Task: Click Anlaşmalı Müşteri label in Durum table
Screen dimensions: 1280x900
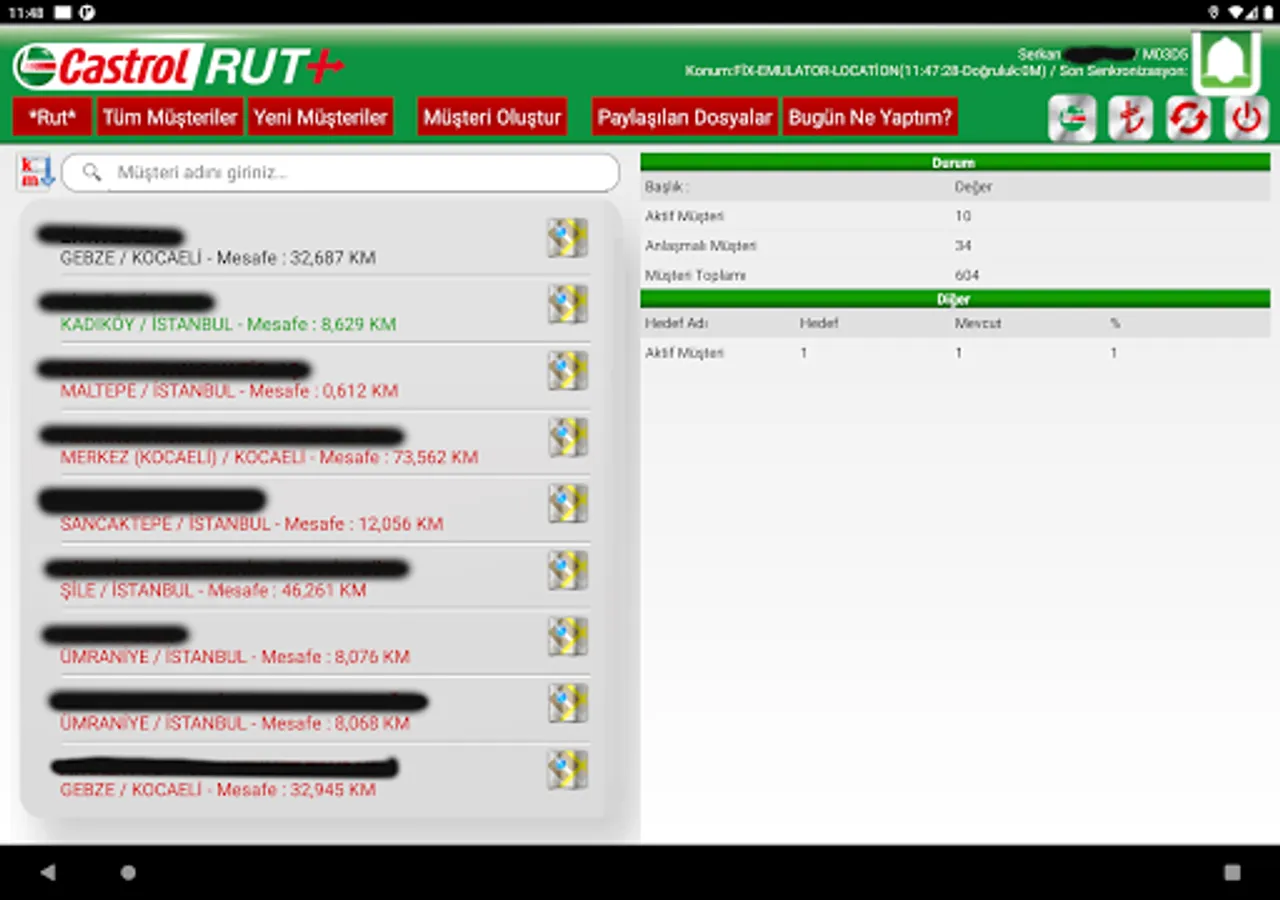Action: [701, 245]
